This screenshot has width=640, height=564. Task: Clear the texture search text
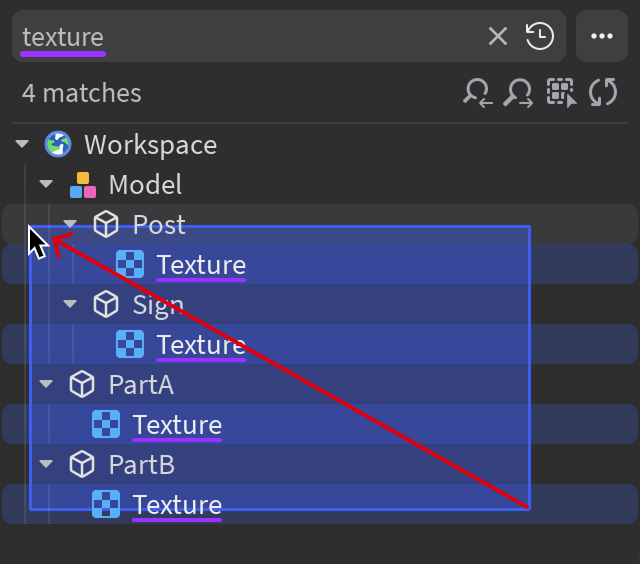pos(498,37)
